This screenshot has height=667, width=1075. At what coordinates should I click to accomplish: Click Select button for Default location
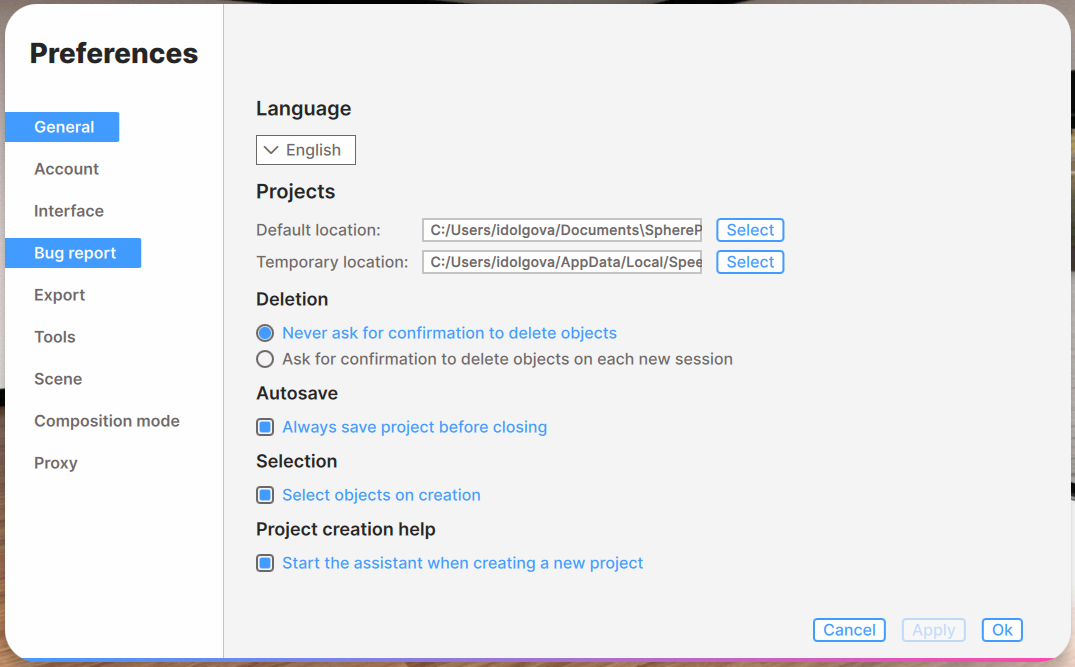point(749,230)
